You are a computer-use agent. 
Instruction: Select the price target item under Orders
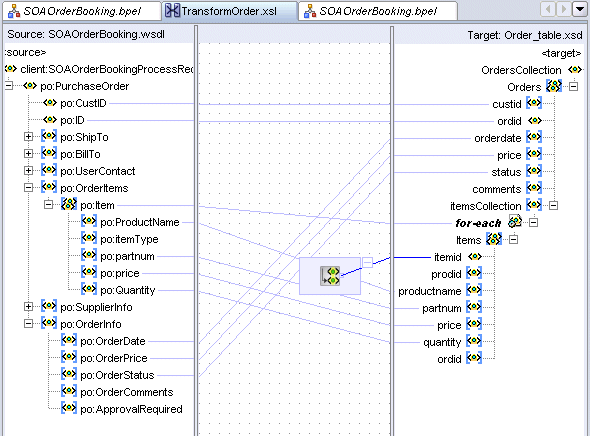click(509, 155)
